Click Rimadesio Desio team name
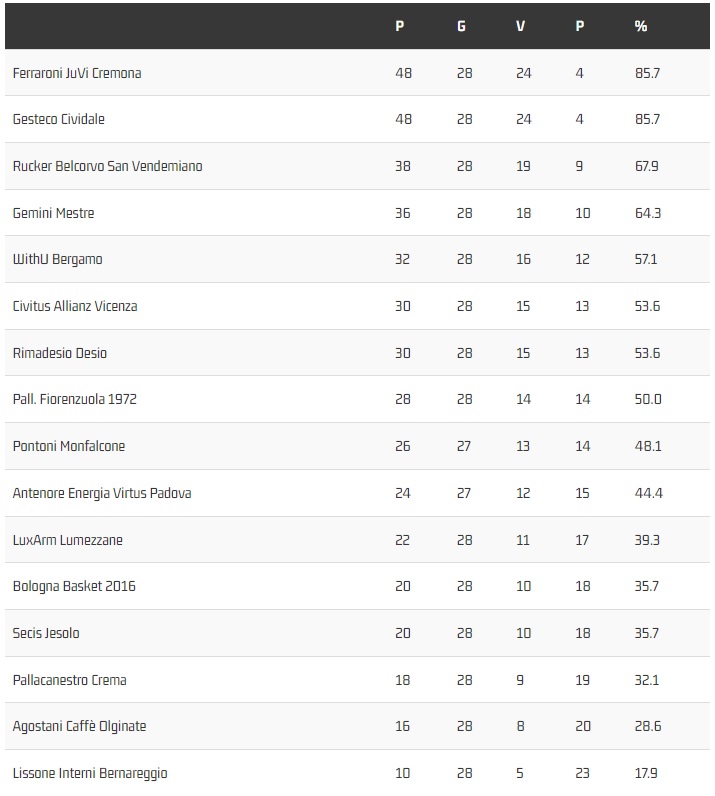 coord(59,353)
